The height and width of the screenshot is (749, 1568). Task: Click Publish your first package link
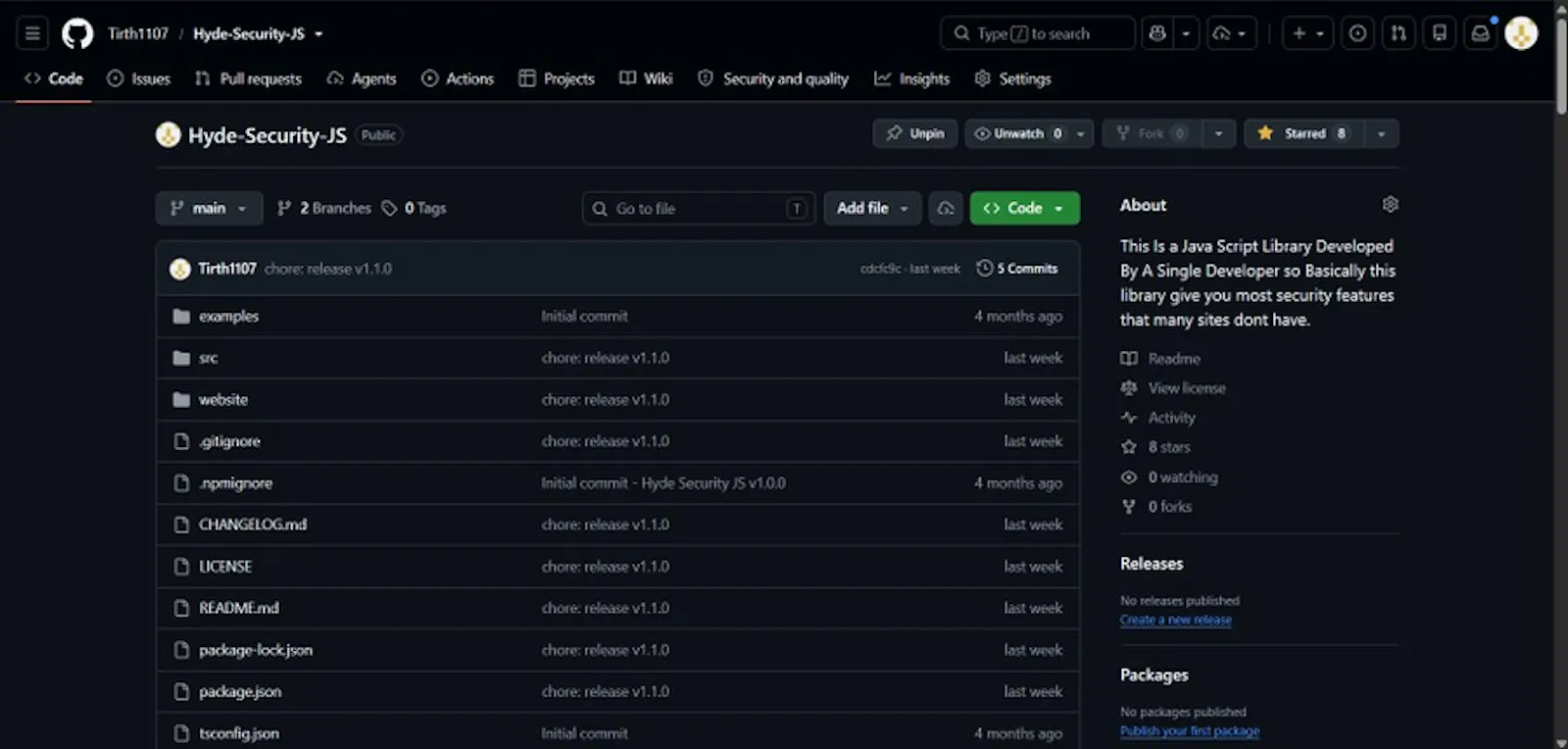1190,730
